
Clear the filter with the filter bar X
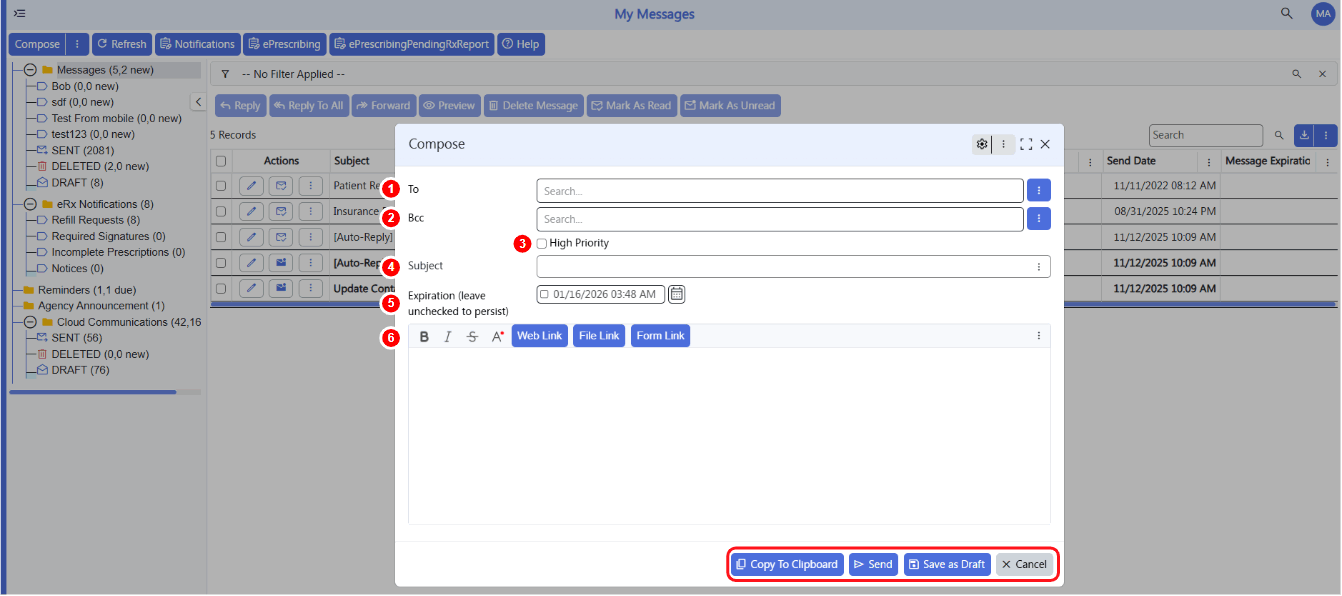[x=1322, y=74]
